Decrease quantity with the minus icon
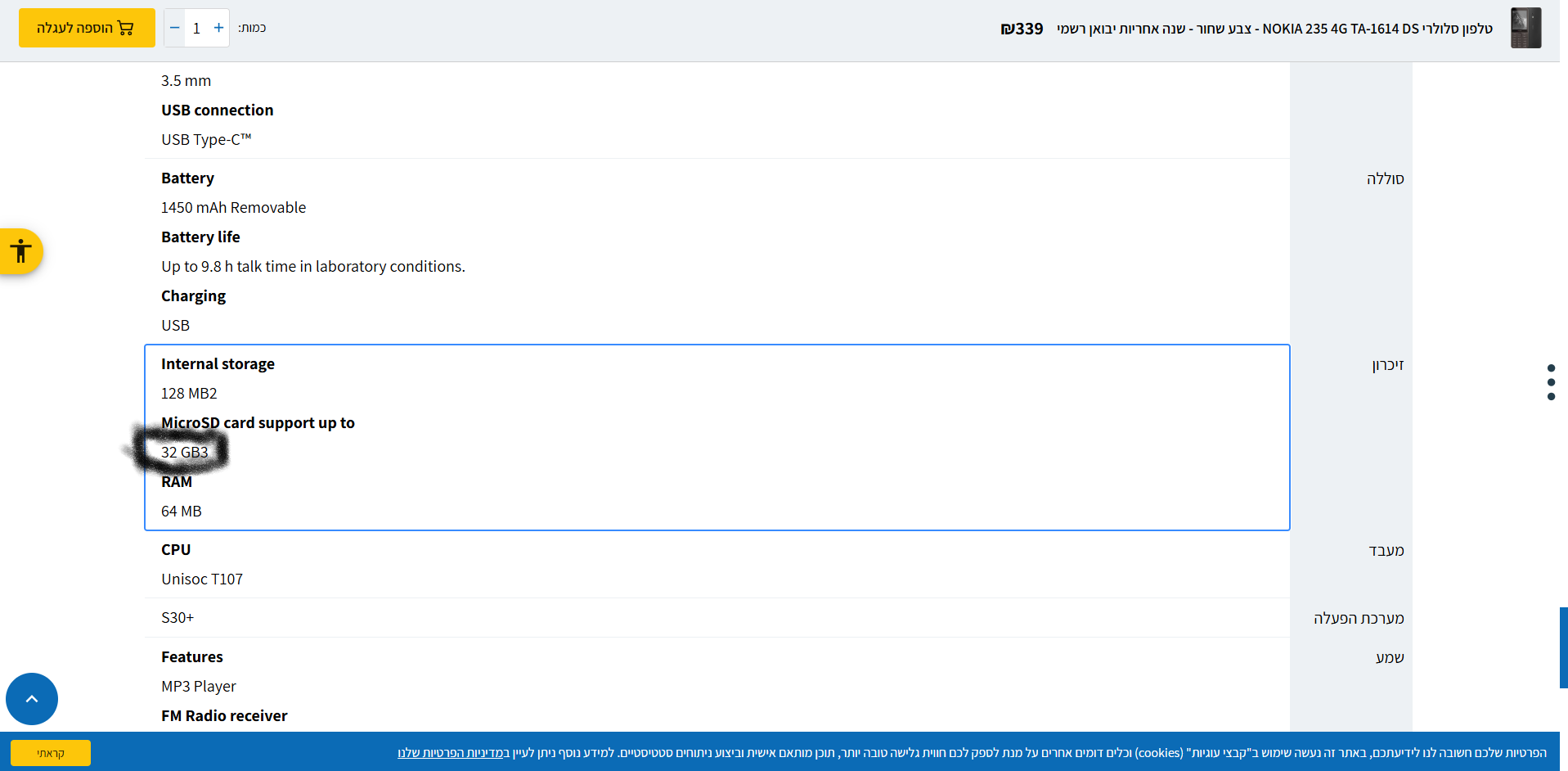 pos(174,28)
